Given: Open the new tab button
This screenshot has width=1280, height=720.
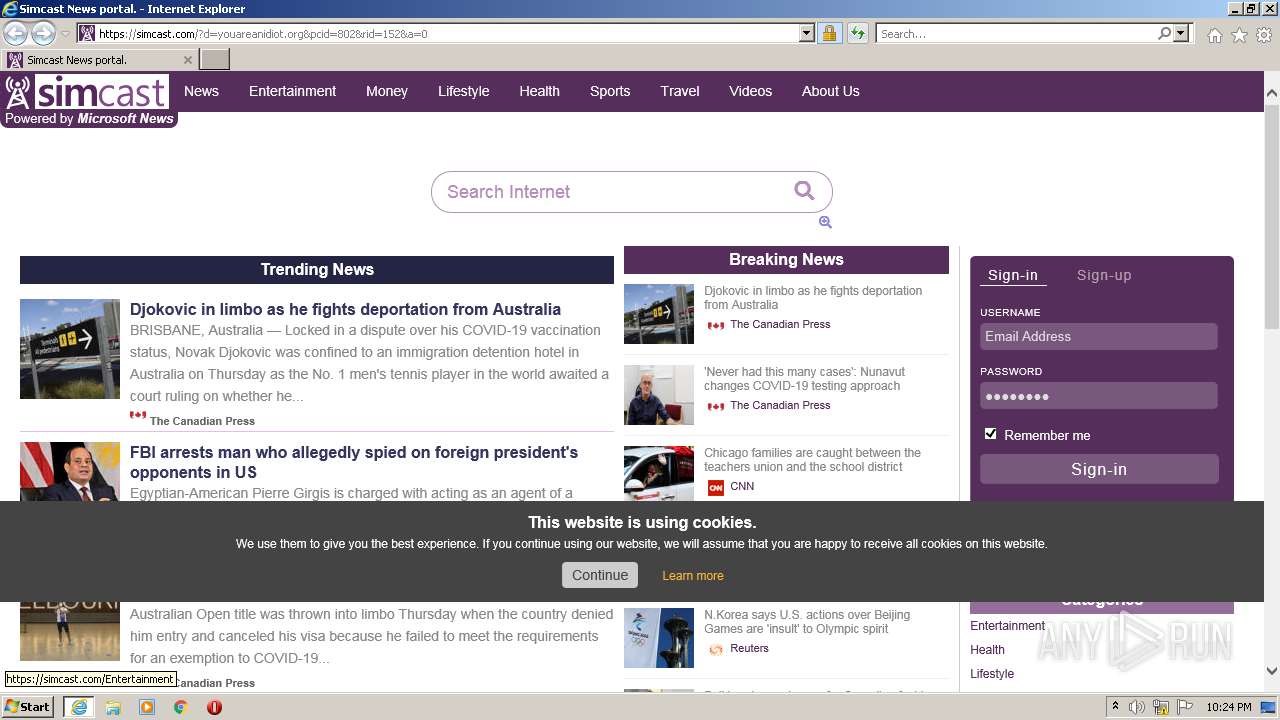Looking at the screenshot, I should pyautogui.click(x=215, y=60).
